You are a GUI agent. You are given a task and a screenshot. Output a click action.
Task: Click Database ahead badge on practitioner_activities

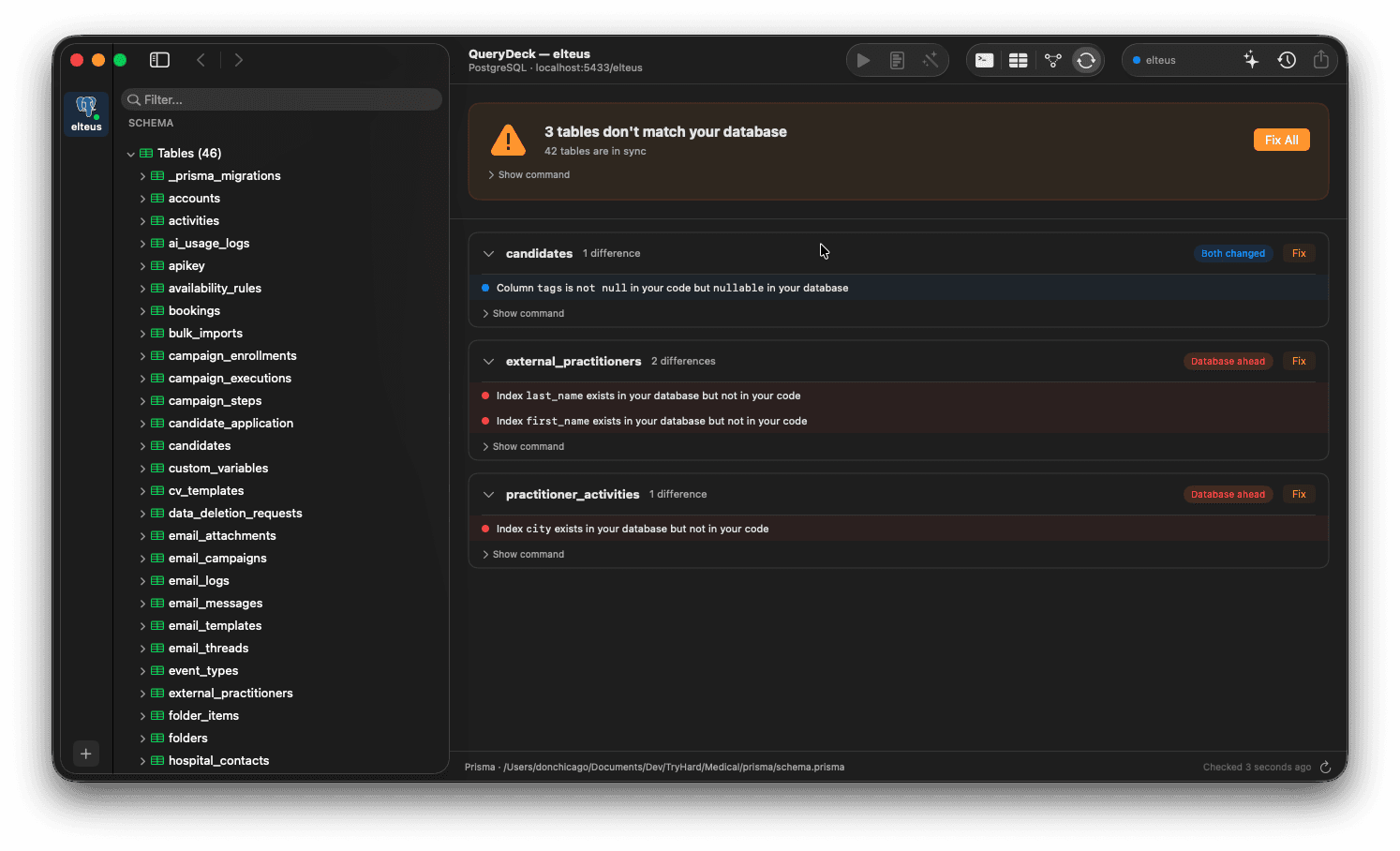(x=1228, y=495)
